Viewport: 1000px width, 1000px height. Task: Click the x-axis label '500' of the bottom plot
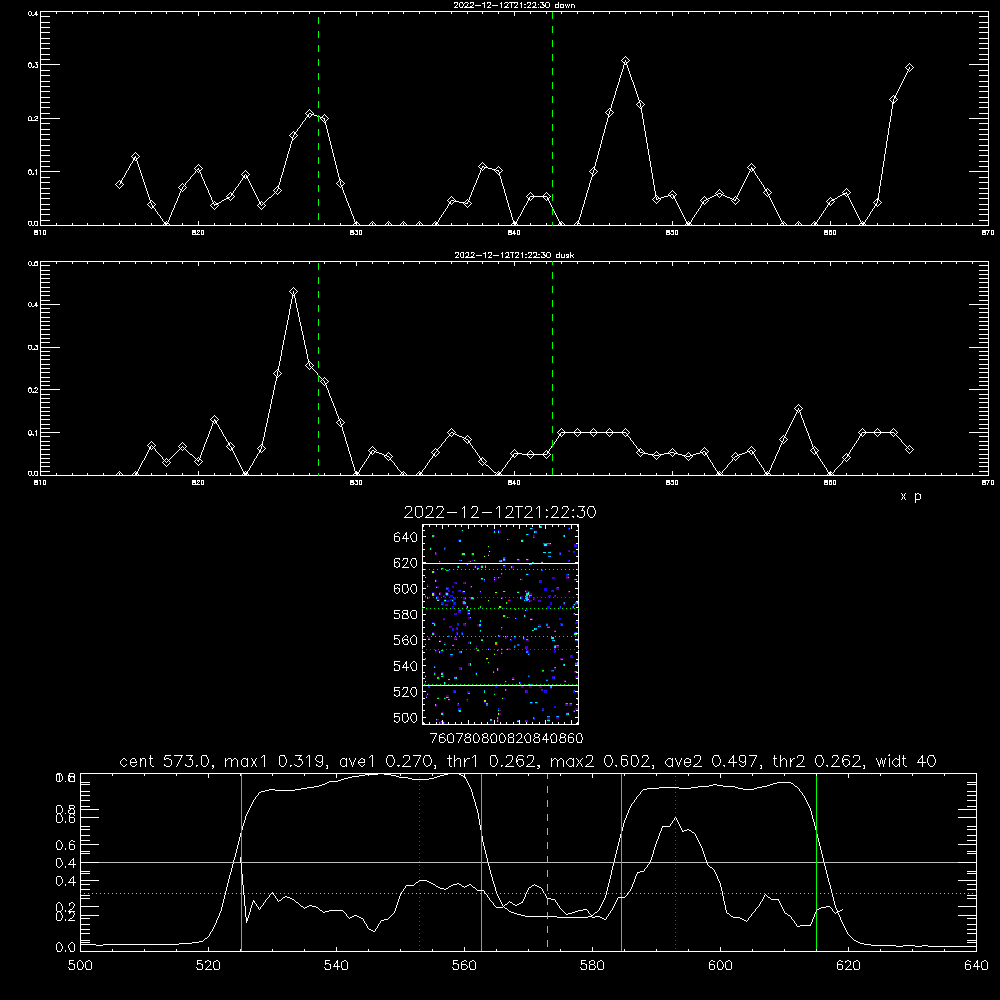point(80,966)
